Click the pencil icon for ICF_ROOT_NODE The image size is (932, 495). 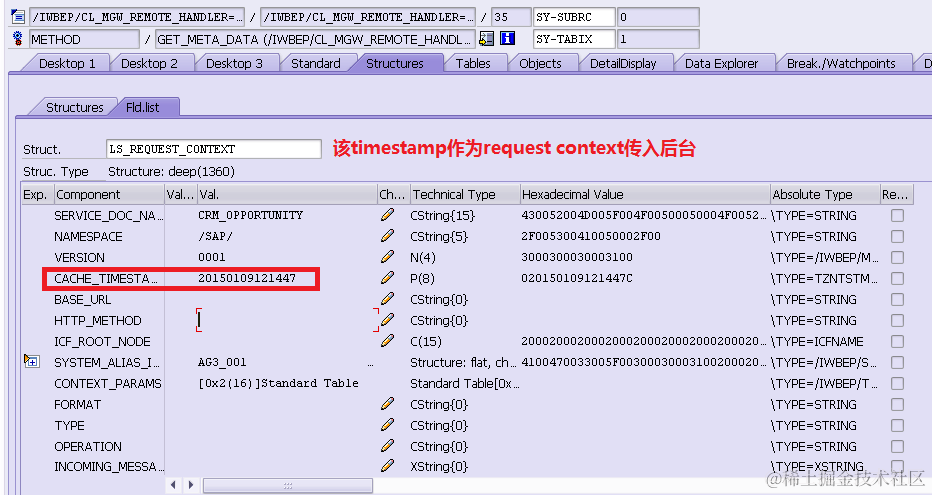click(x=388, y=341)
